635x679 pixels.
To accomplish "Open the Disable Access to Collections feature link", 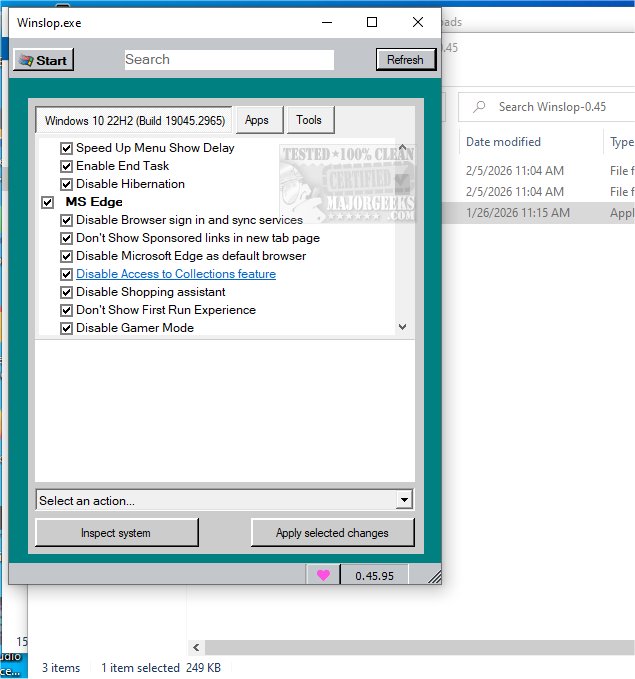I will 176,274.
